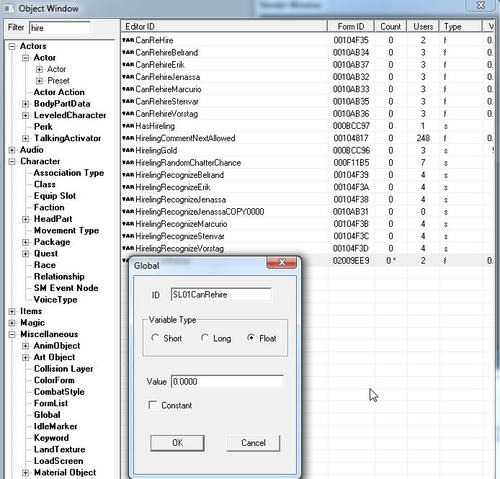Sort list by Count column
Image resolution: width=500 pixels, height=479 pixels.
tap(390, 26)
